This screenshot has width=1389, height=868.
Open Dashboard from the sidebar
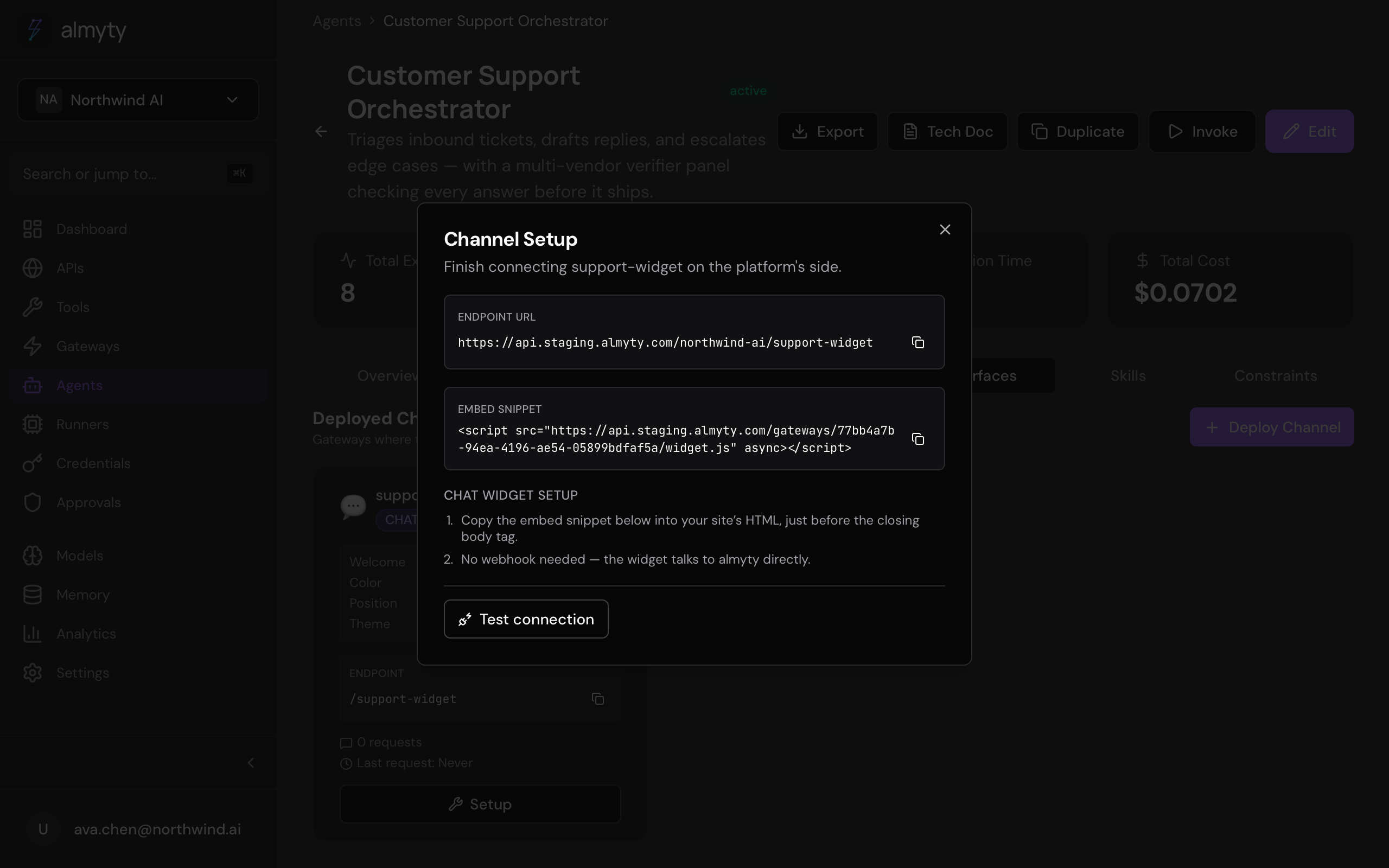[x=138, y=229]
